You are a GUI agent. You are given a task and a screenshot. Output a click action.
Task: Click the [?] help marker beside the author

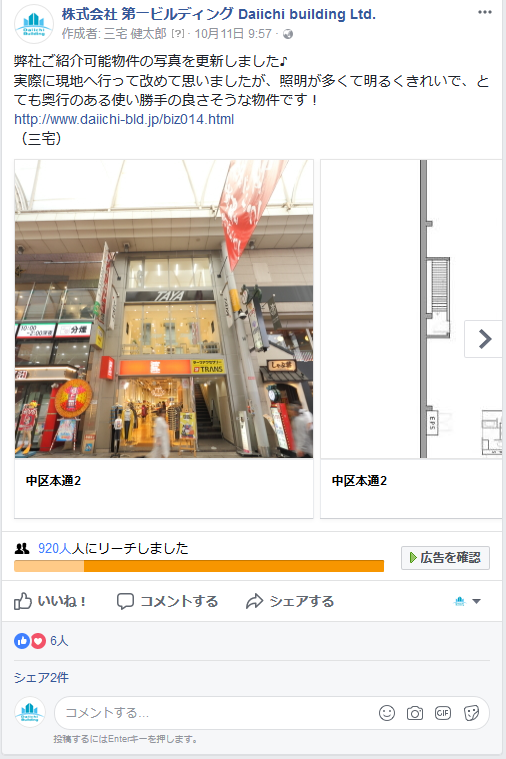click(178, 34)
